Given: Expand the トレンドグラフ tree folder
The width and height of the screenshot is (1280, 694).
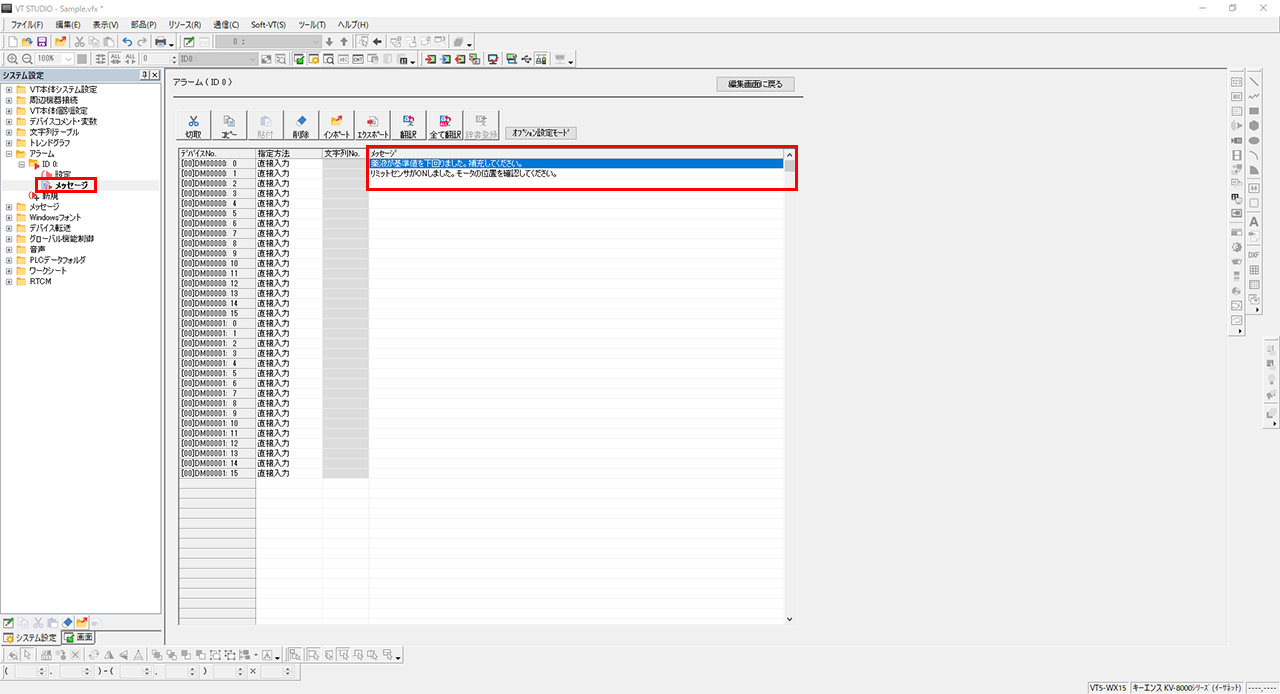Looking at the screenshot, I should pos(9,143).
